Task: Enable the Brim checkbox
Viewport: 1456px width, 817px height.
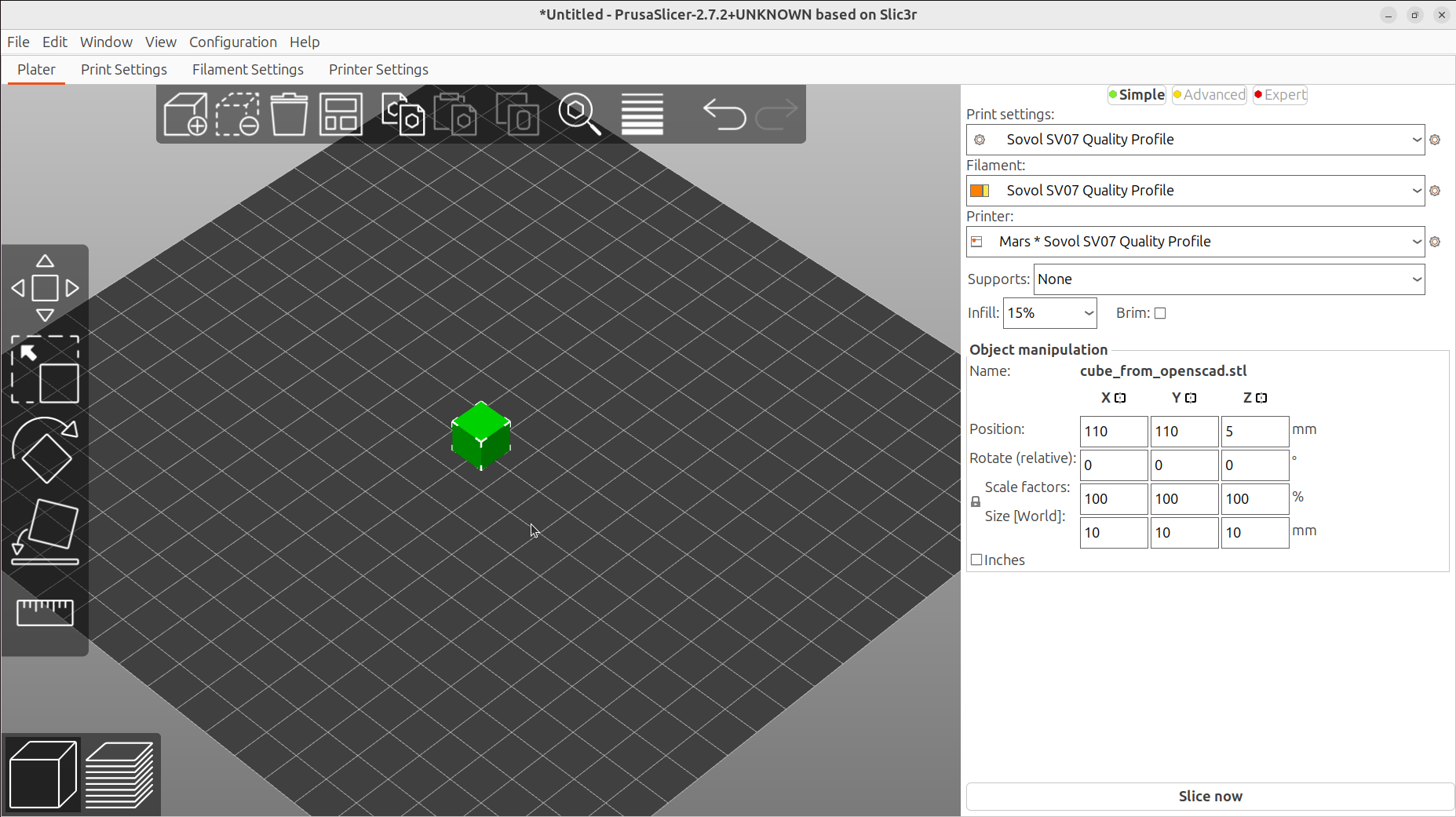Action: click(1160, 313)
